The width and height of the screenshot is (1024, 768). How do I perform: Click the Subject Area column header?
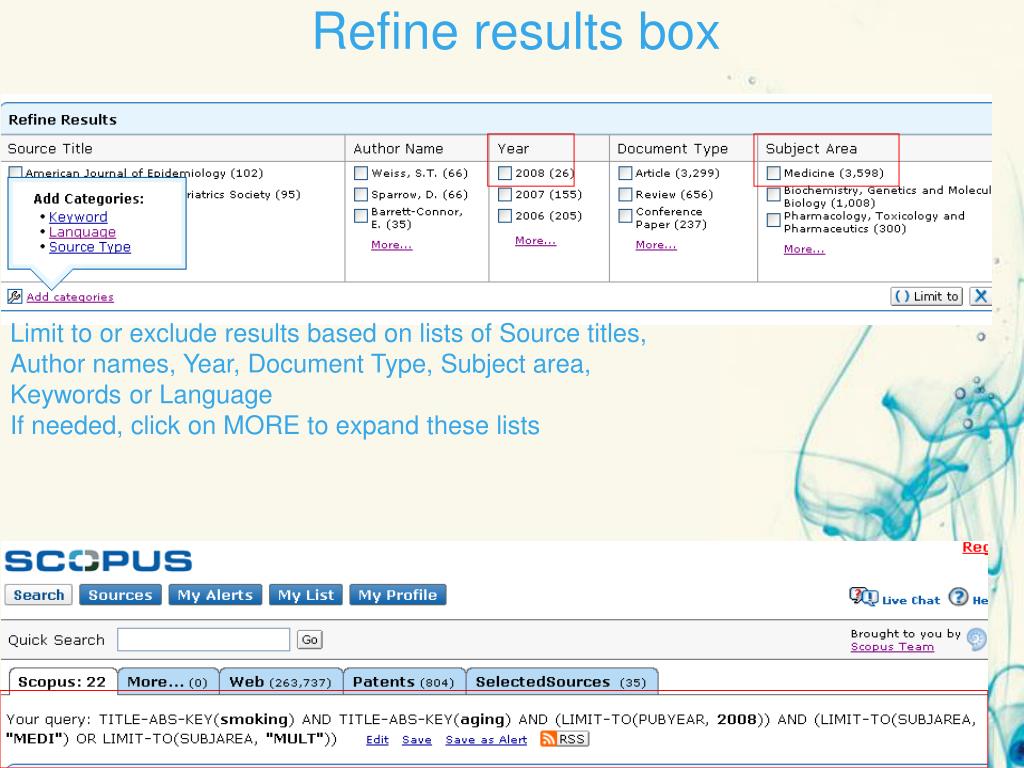811,149
